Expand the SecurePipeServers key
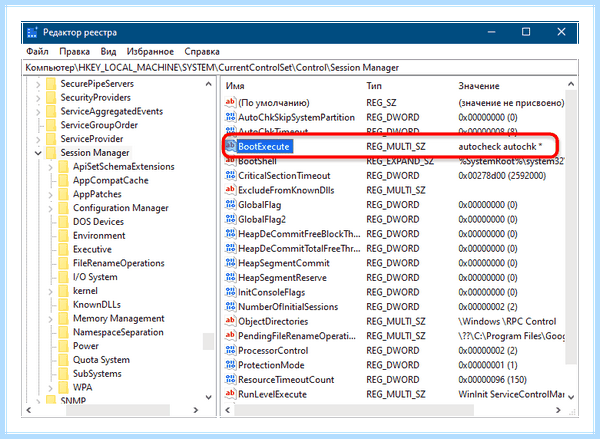Image resolution: width=600 pixels, height=439 pixels. click(x=38, y=84)
